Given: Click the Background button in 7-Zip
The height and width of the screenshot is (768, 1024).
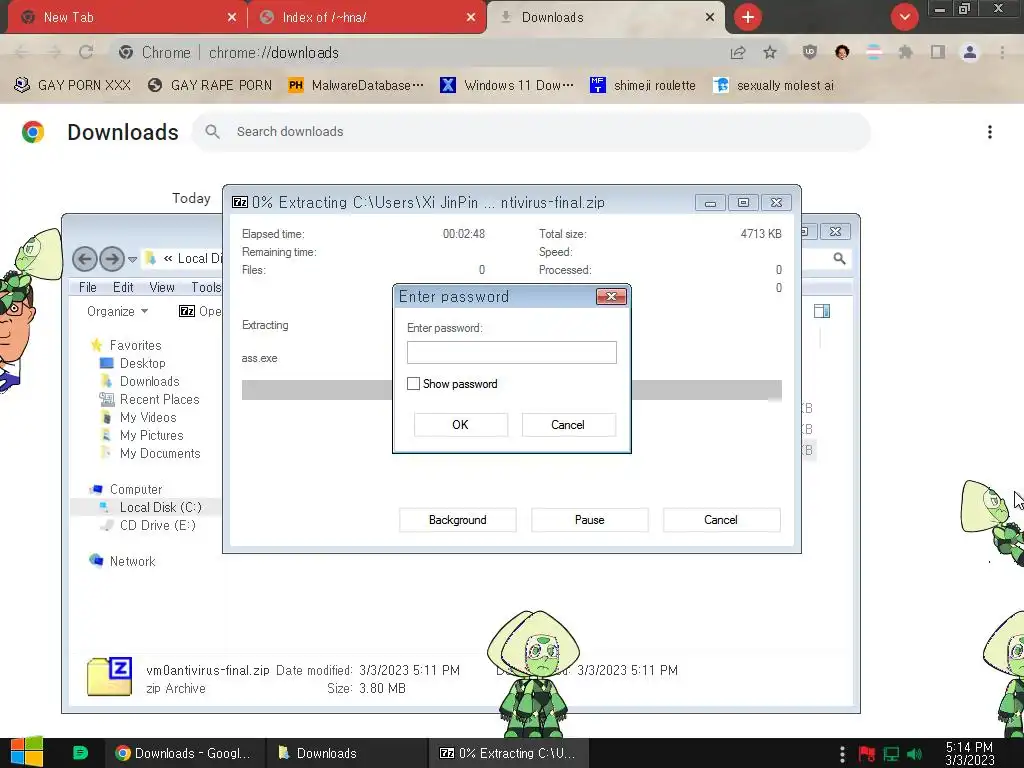Looking at the screenshot, I should pos(458,520).
